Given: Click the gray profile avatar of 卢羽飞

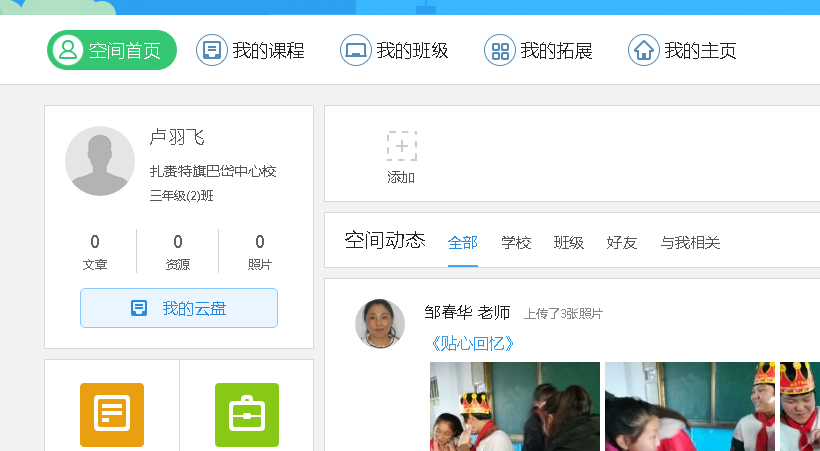Looking at the screenshot, I should [100, 161].
